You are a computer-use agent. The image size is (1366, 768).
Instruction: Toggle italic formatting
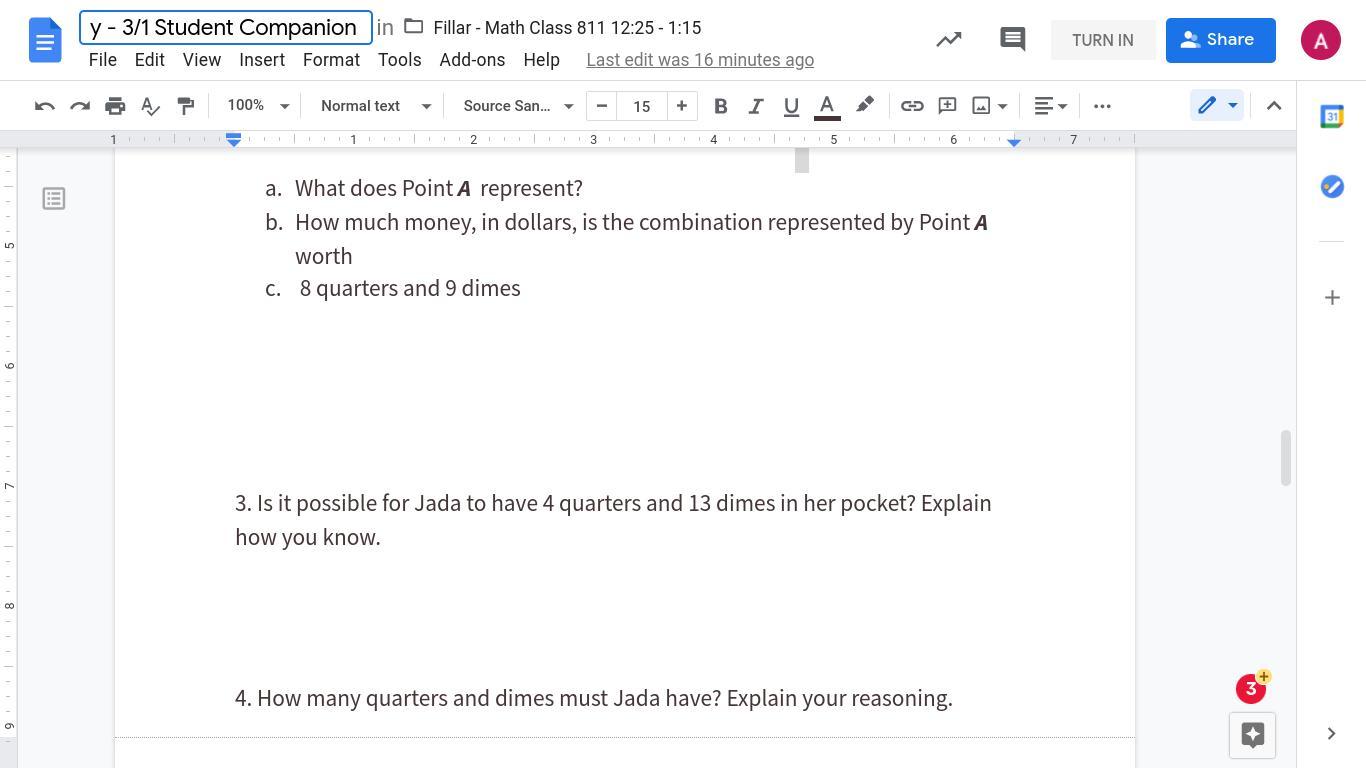755,106
